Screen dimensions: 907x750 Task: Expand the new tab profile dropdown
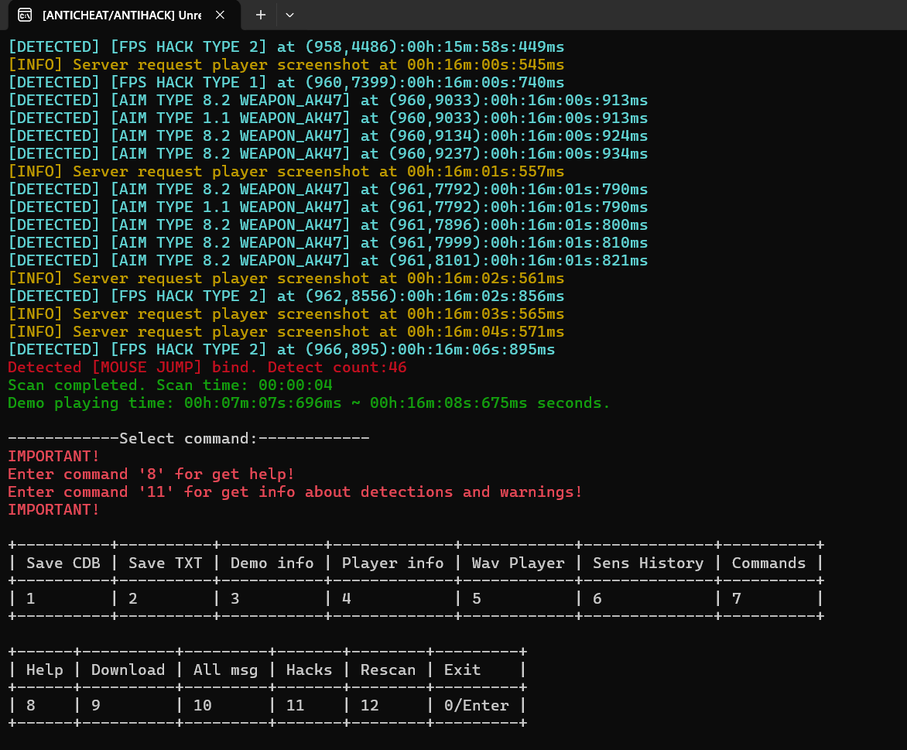pos(290,15)
